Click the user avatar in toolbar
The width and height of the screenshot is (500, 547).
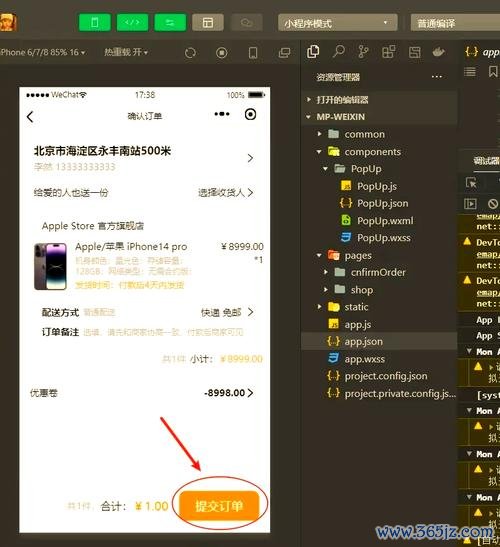point(8,22)
